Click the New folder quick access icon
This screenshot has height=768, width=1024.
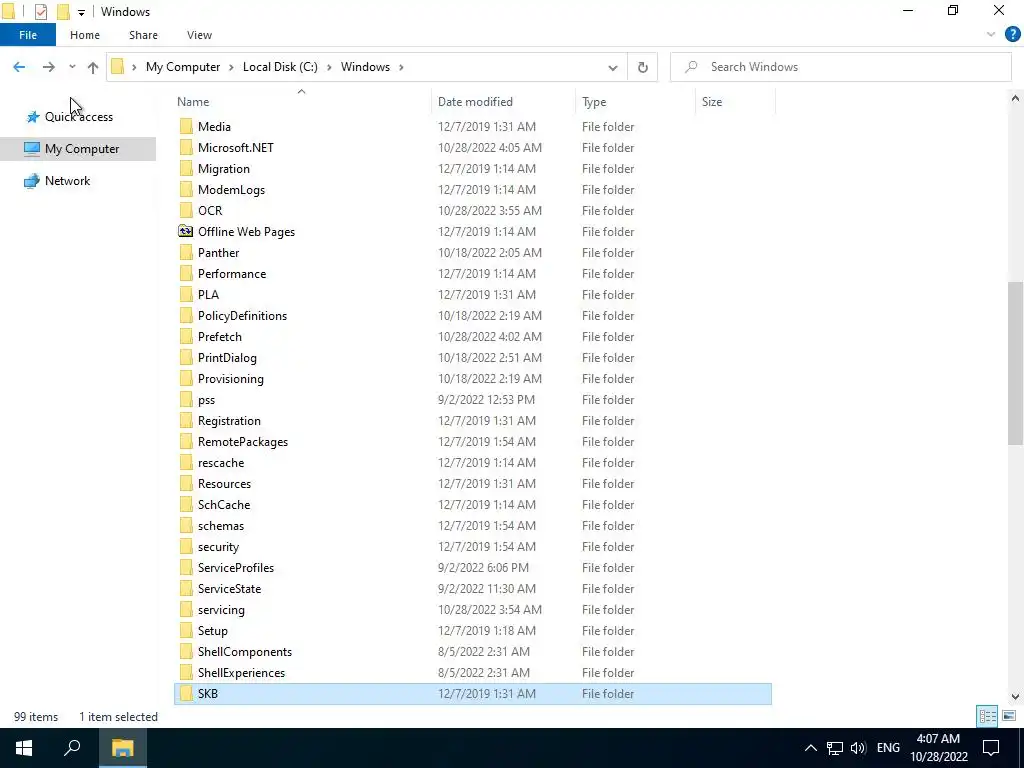63,12
